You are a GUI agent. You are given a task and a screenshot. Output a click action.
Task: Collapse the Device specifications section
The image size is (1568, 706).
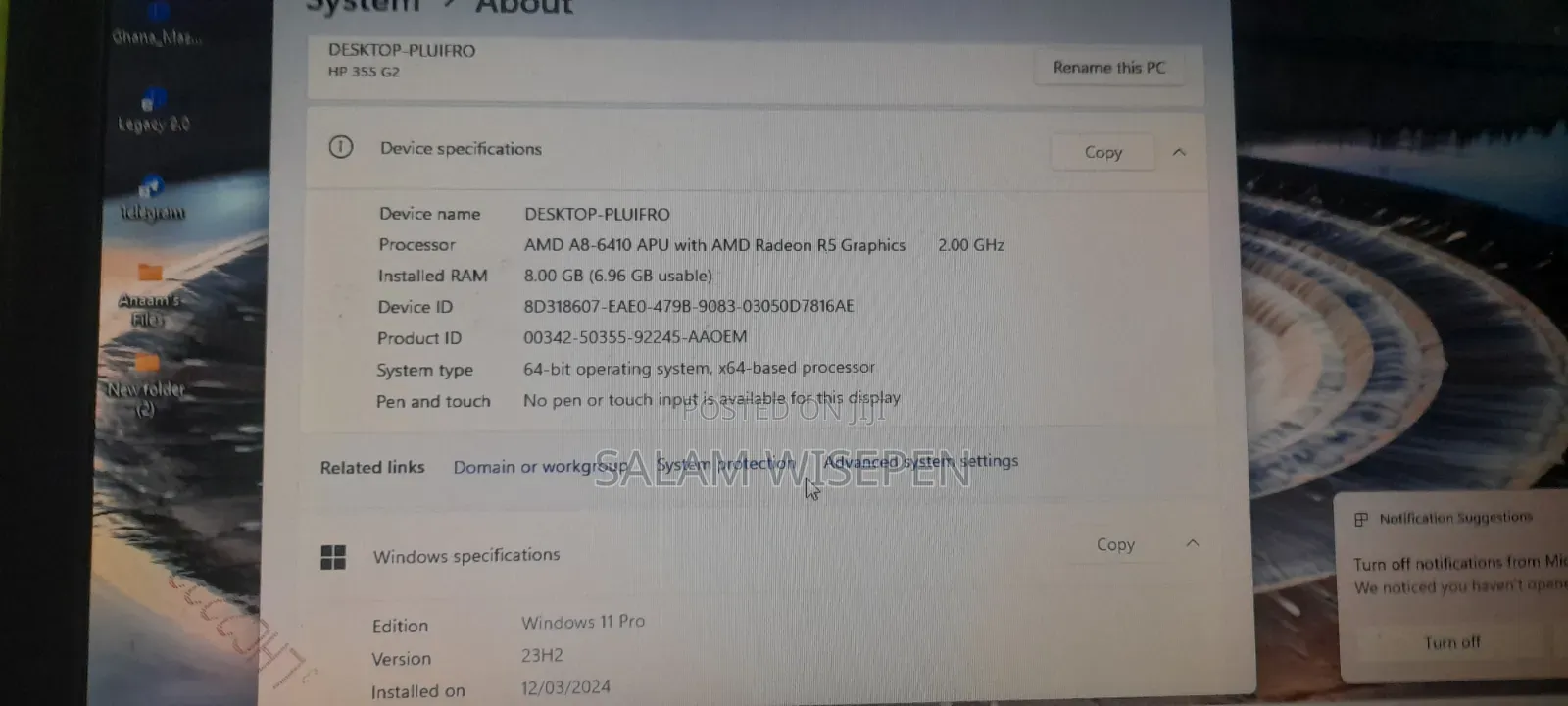tap(1179, 152)
